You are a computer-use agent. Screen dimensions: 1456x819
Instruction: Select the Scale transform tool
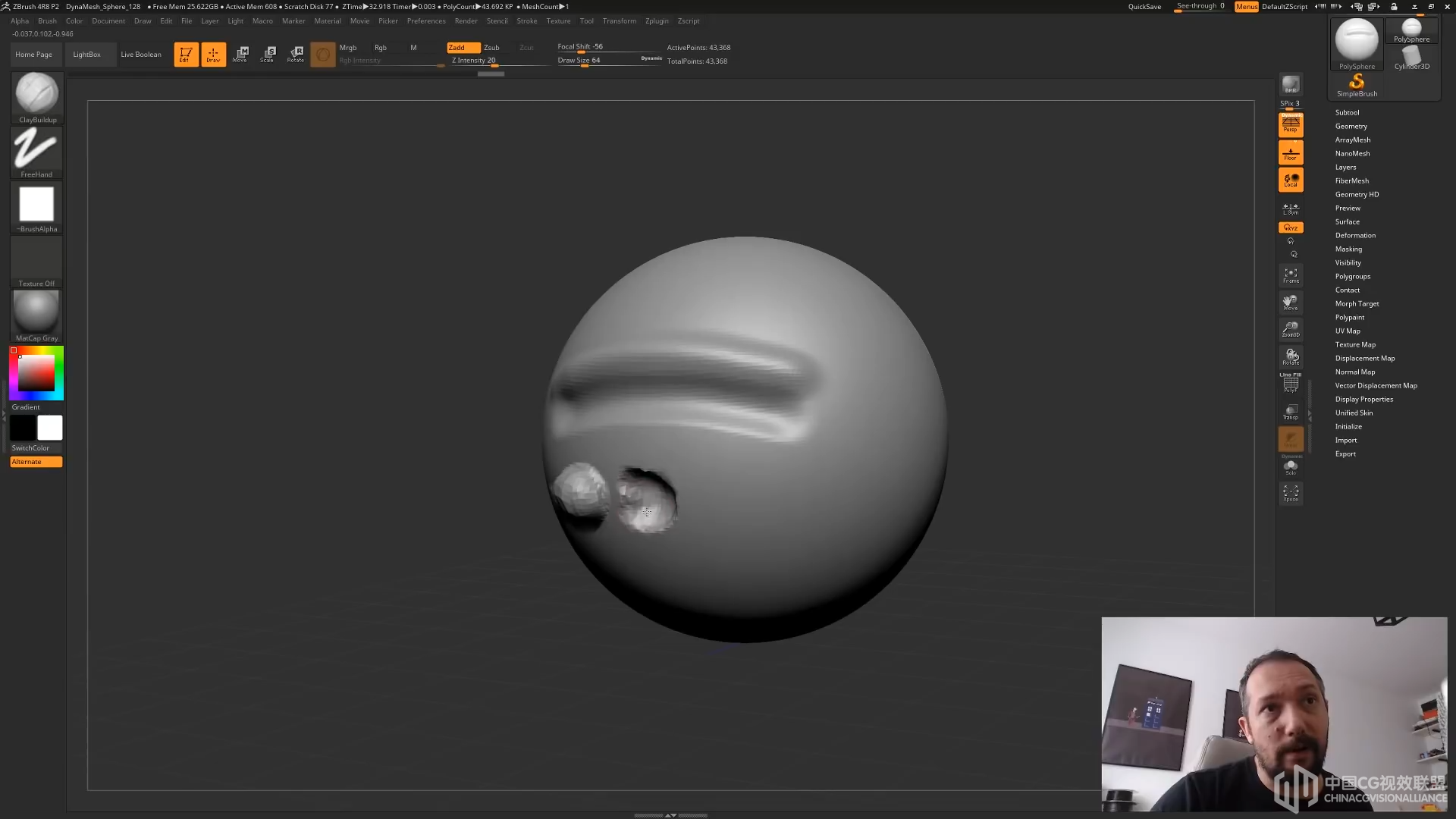[268, 54]
